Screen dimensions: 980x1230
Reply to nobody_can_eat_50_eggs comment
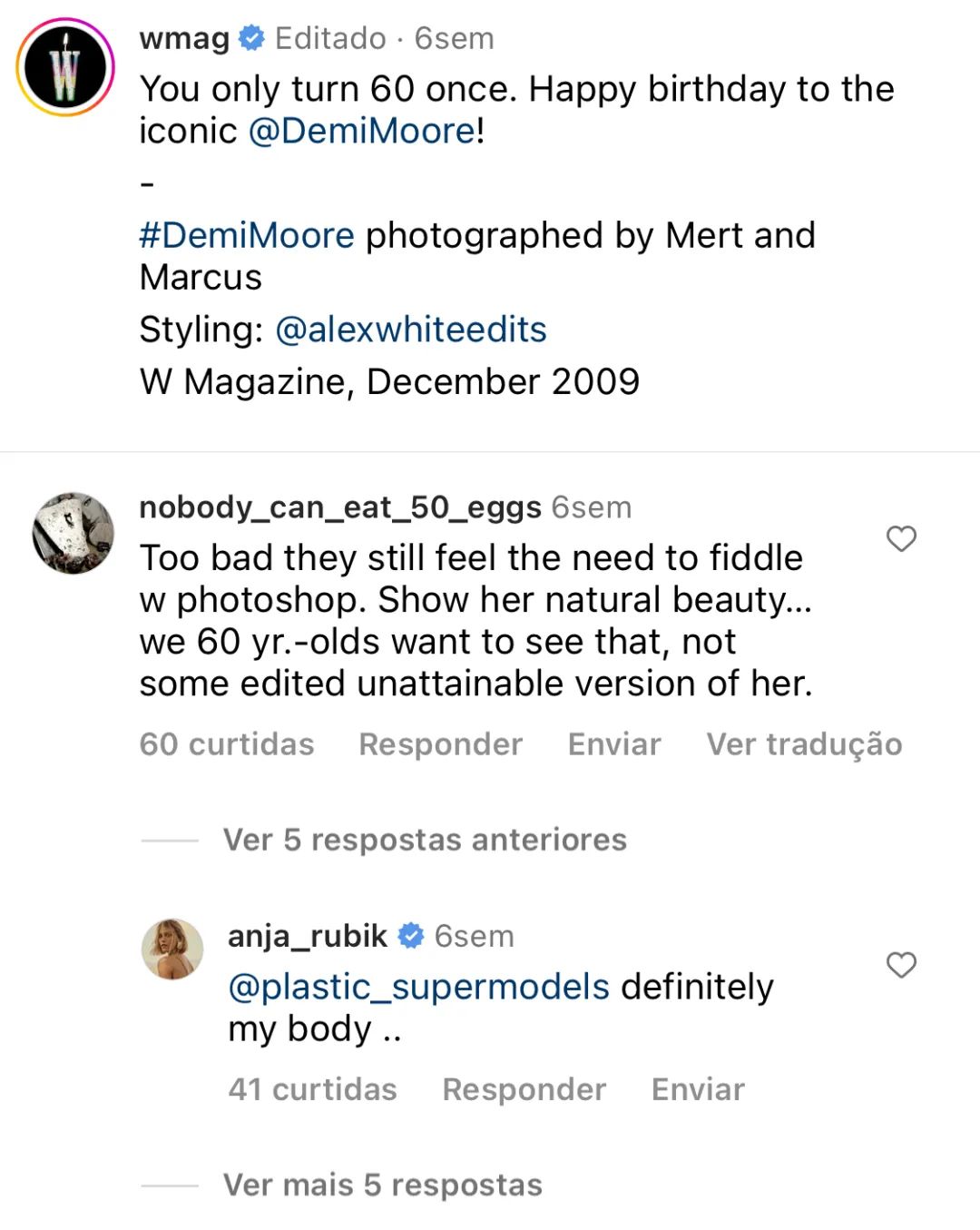(x=440, y=744)
